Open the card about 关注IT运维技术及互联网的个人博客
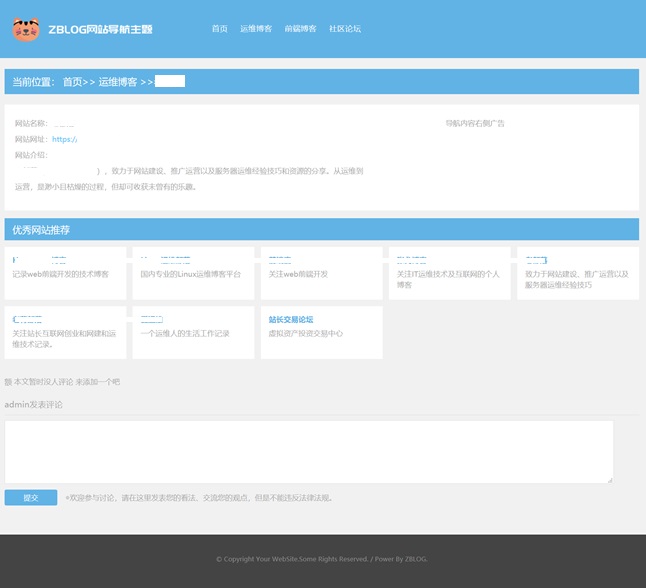Image resolution: width=646 pixels, height=588 pixels. (x=450, y=272)
